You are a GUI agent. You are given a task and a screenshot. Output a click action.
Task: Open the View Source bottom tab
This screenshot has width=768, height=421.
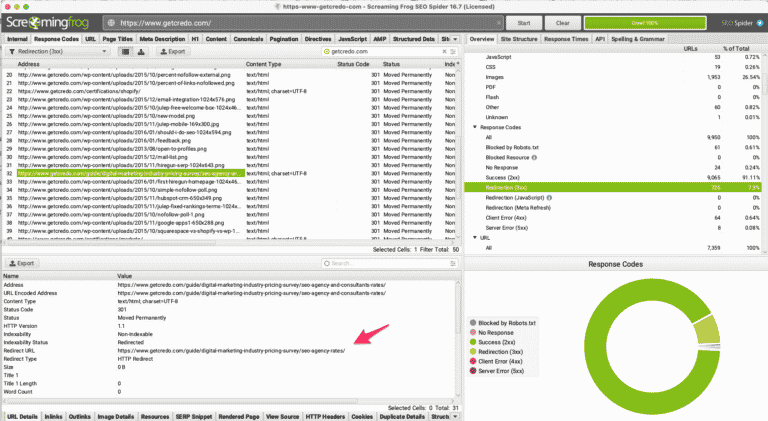pos(283,417)
